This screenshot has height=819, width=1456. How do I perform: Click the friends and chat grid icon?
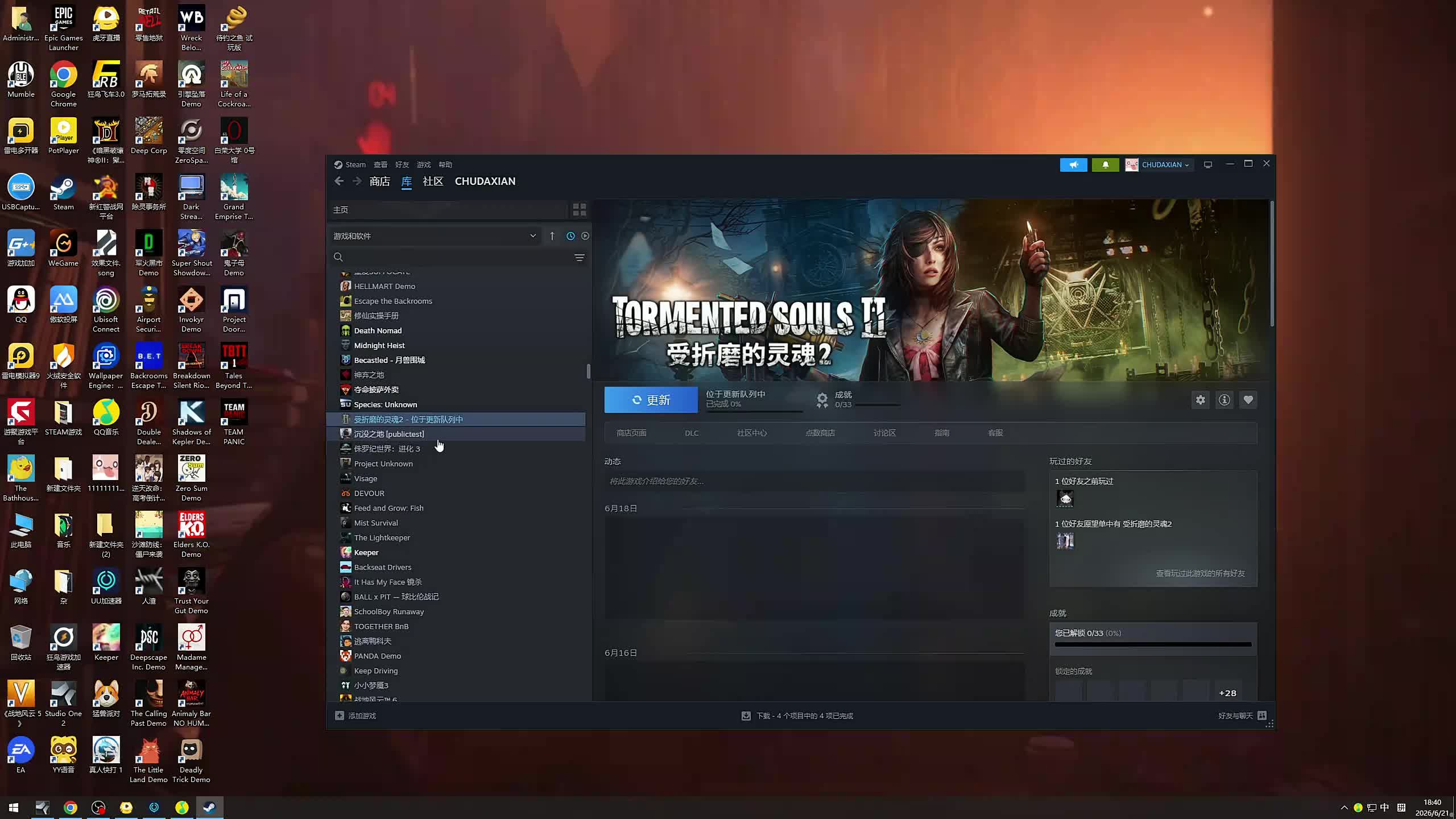(x=1262, y=715)
